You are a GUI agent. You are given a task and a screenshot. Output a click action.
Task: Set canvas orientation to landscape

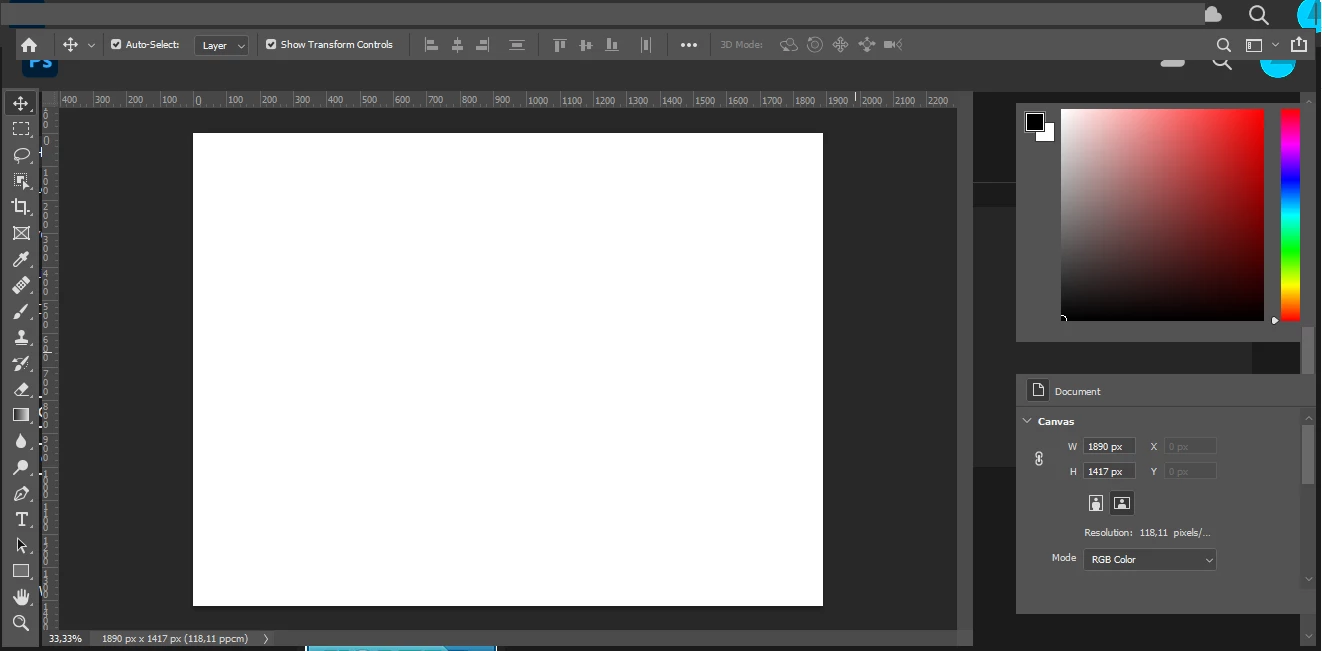pos(1122,503)
